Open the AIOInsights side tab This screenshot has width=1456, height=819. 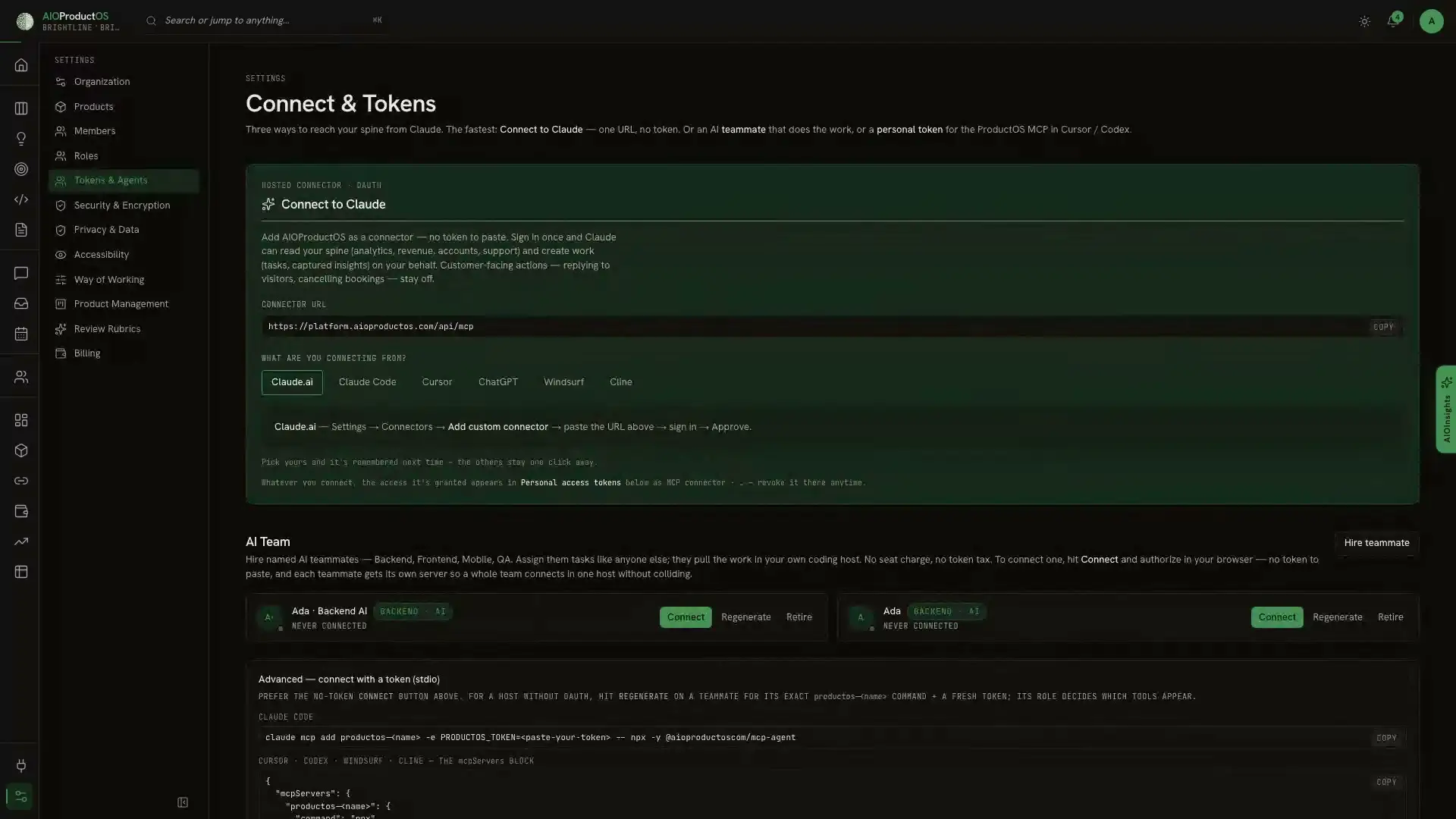click(1446, 409)
